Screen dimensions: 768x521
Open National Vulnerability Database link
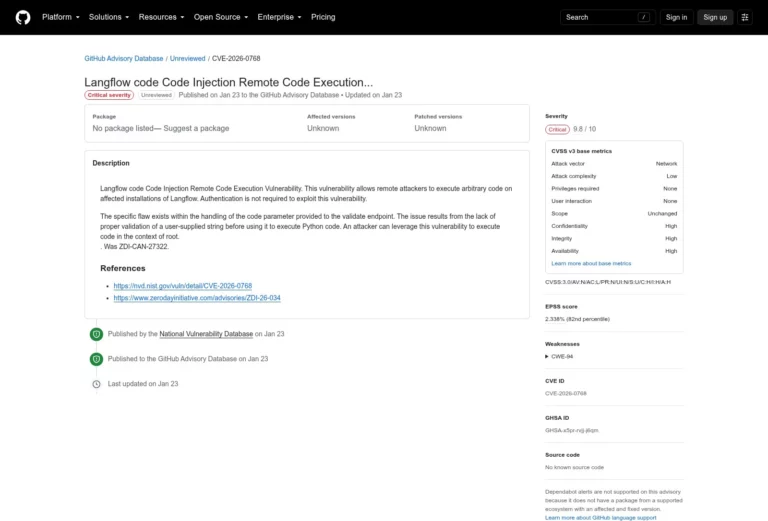click(x=206, y=334)
